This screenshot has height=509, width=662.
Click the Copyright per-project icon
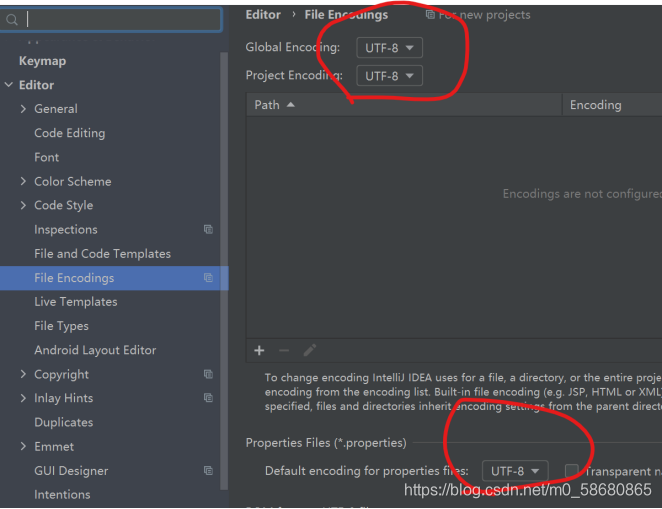208,374
